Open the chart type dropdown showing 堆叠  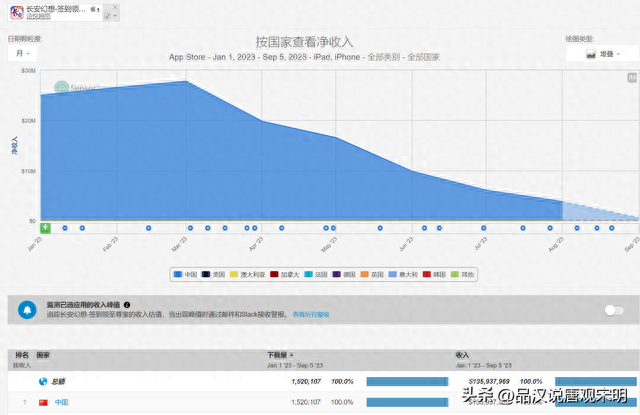[602, 54]
